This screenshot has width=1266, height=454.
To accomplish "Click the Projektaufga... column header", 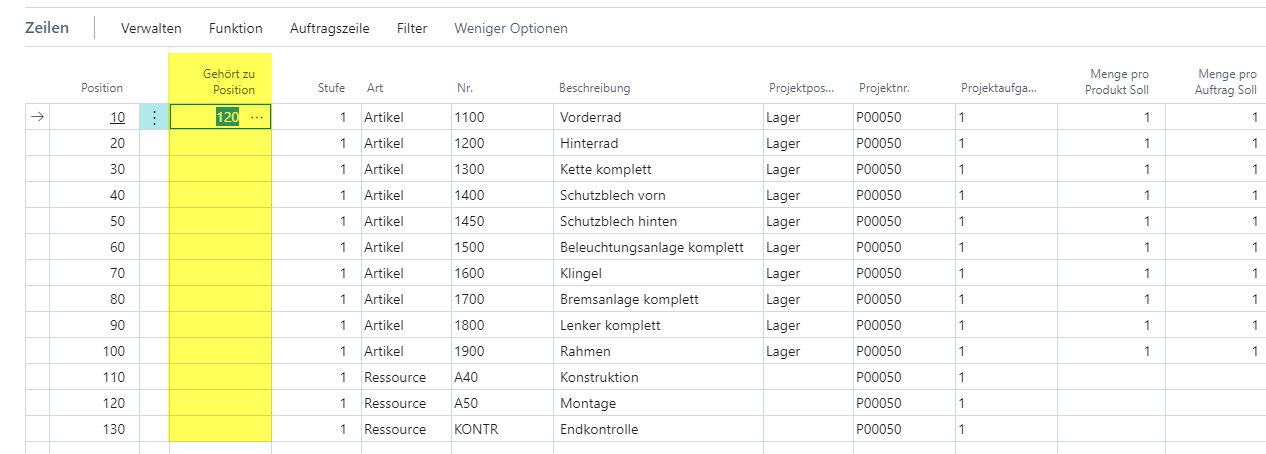I will click(x=999, y=88).
